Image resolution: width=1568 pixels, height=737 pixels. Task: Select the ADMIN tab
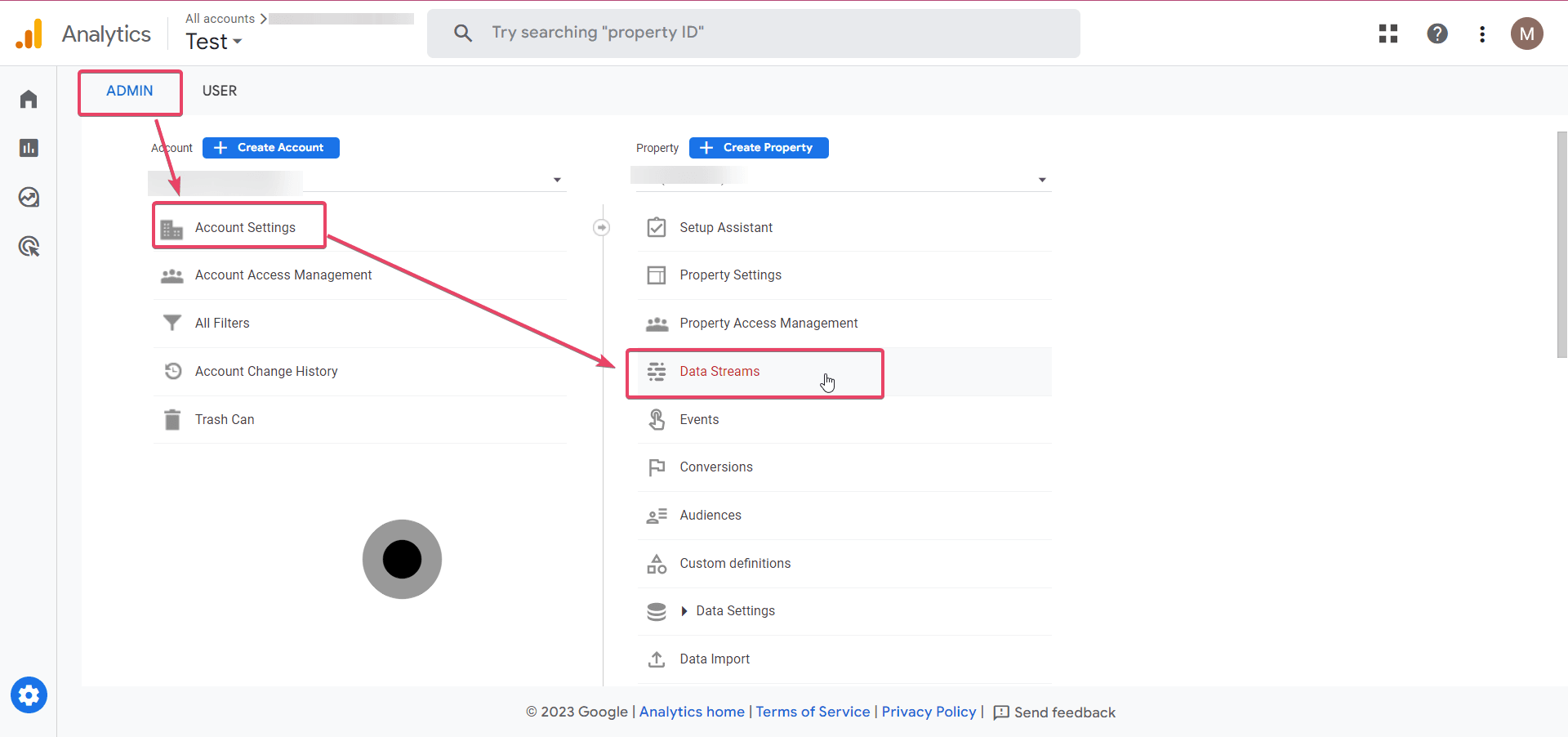[130, 91]
